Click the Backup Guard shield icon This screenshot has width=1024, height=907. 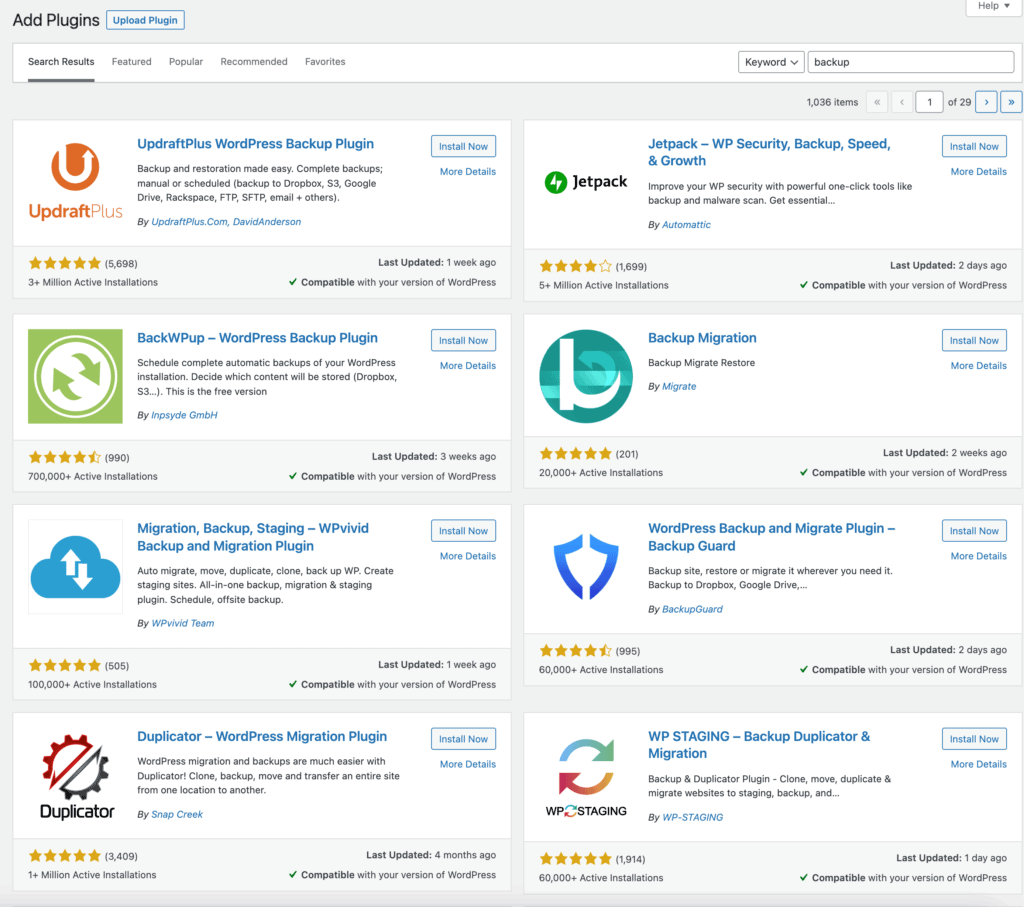click(586, 567)
